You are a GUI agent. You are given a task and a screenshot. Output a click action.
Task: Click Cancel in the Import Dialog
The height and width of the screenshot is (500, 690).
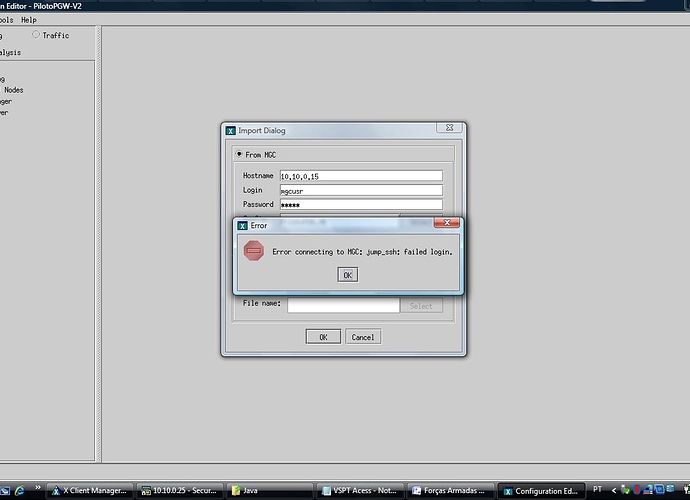(363, 337)
